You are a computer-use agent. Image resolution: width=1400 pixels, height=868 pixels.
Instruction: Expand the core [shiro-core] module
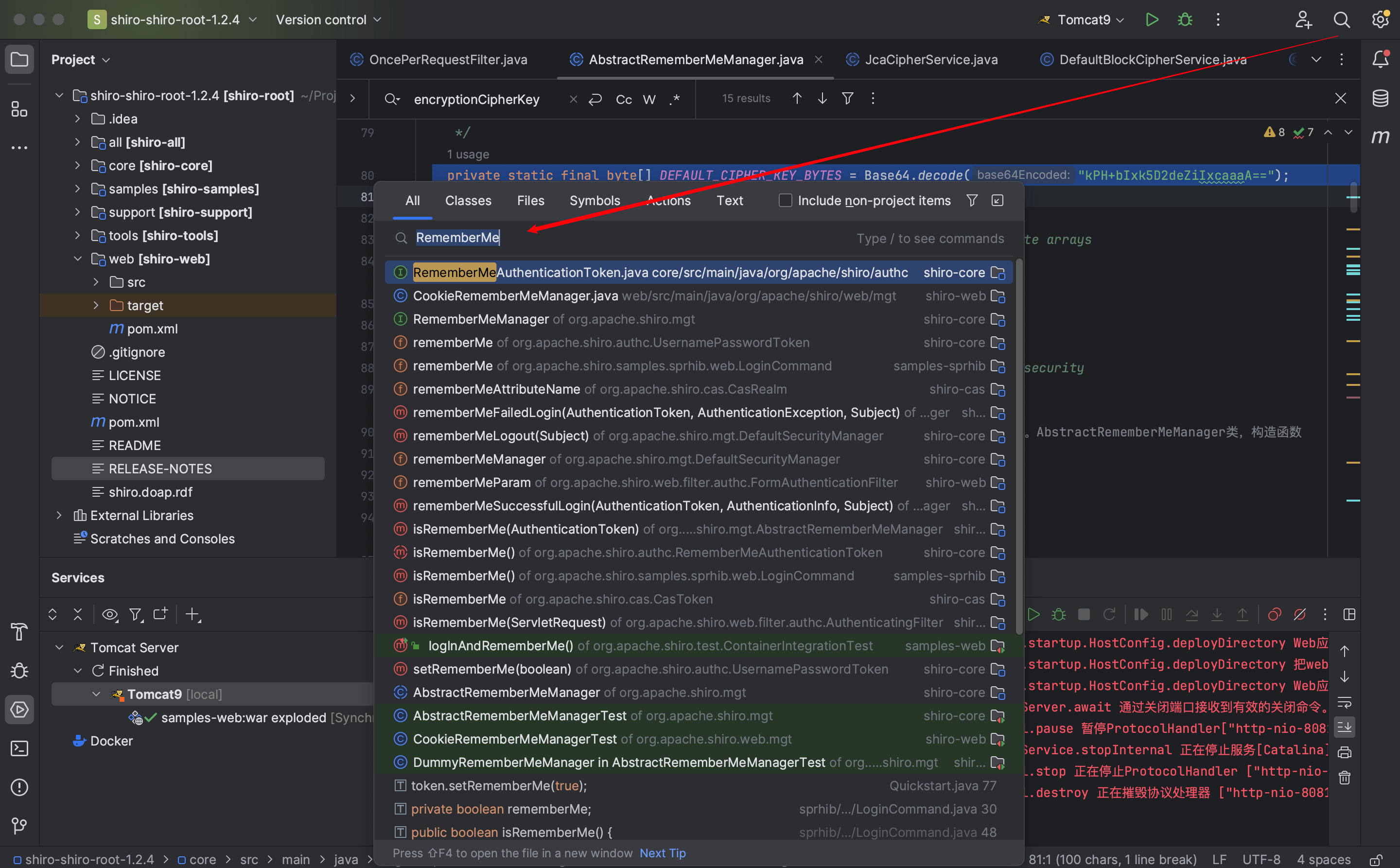point(77,165)
